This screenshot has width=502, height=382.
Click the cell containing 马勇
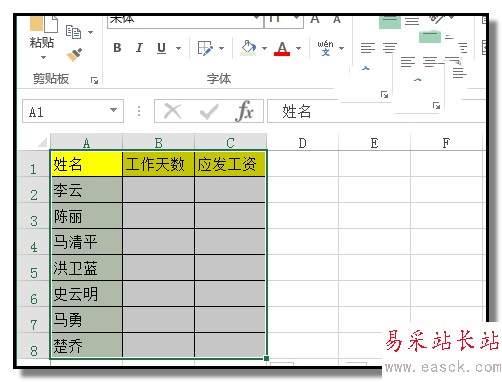click(86, 320)
